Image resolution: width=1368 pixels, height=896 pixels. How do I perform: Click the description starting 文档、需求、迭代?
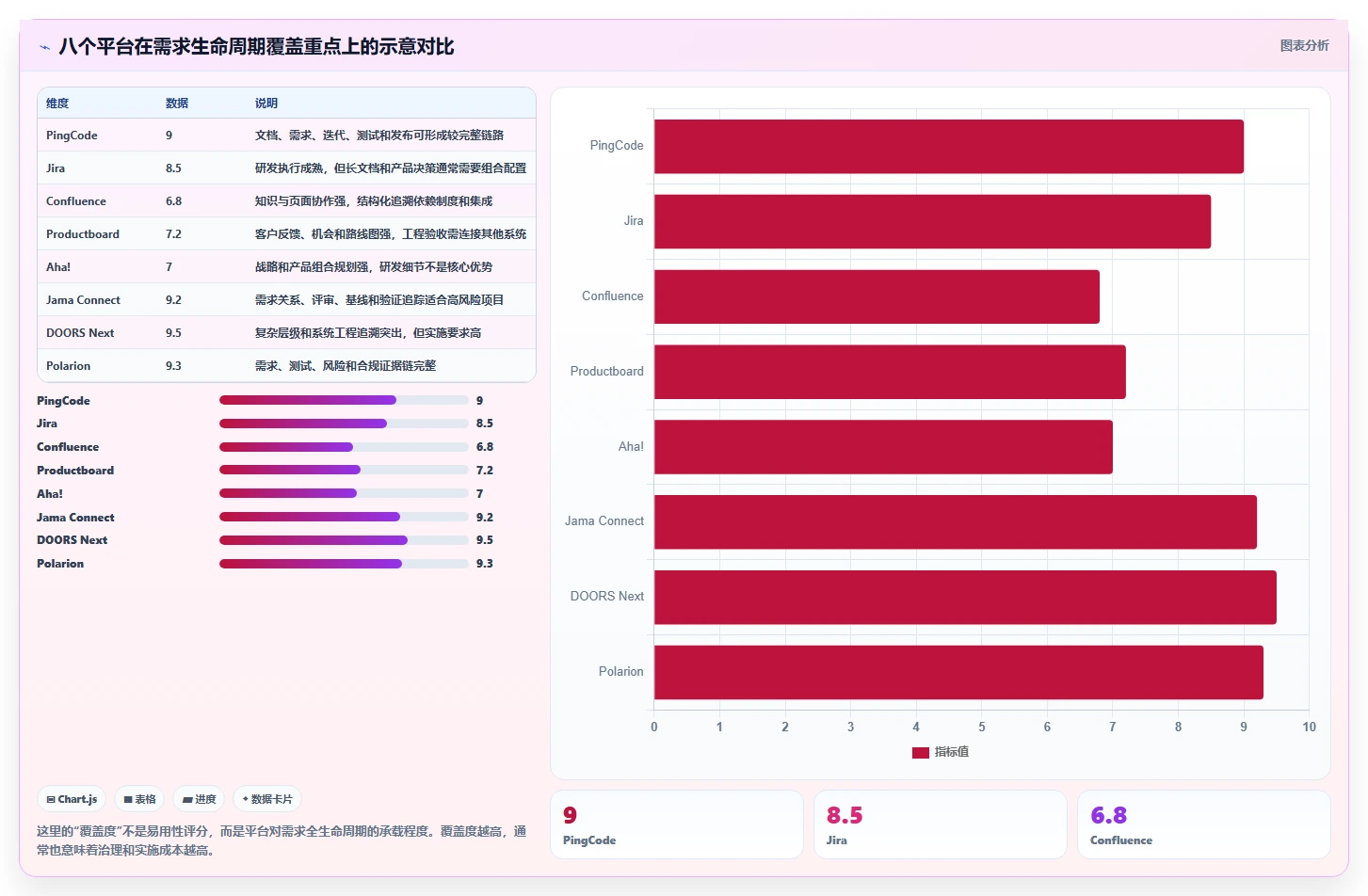click(379, 136)
